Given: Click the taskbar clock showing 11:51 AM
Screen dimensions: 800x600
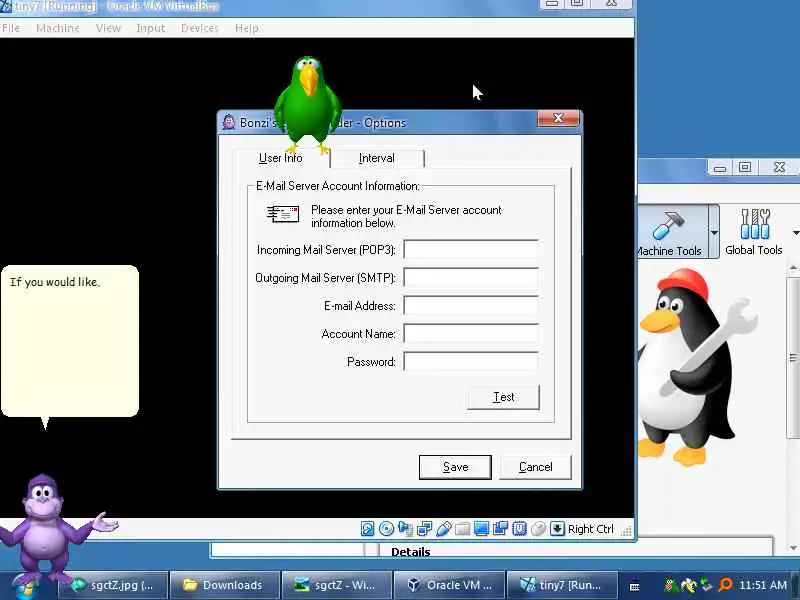Looking at the screenshot, I should pyautogui.click(x=763, y=585).
